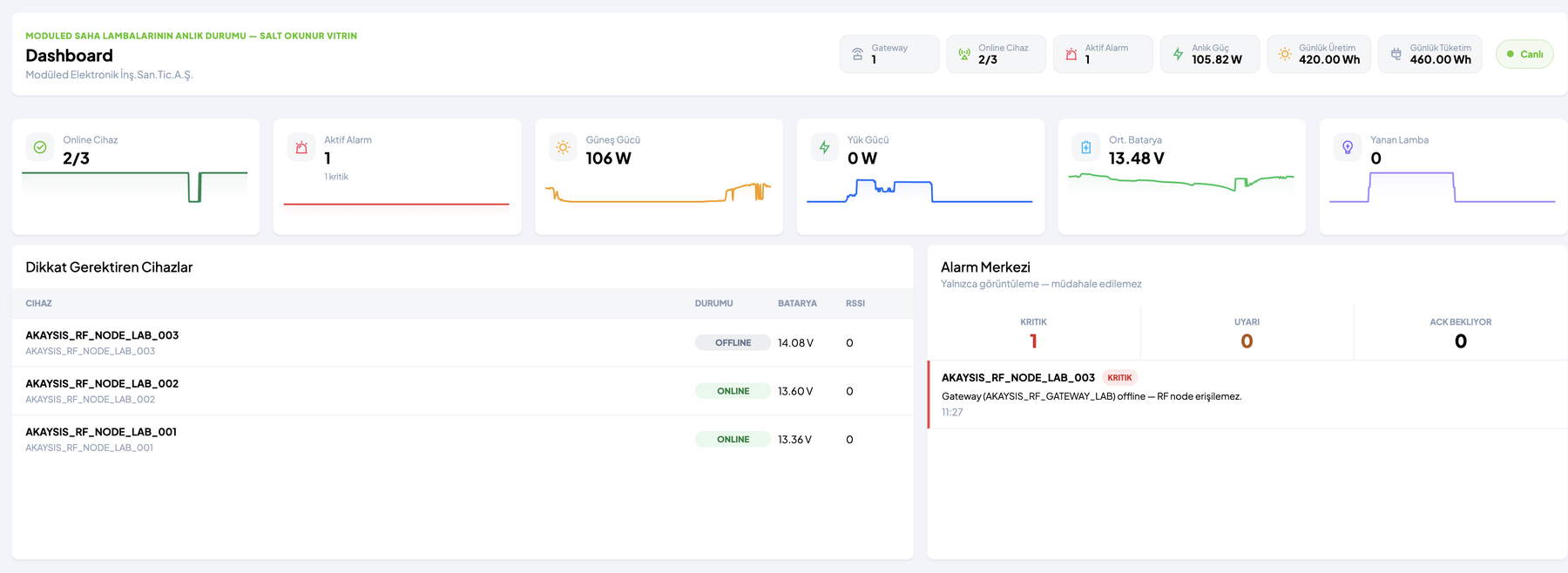This screenshot has height=573, width=1568.
Task: Click the bolt icon on Yük Gücü card
Action: click(x=824, y=147)
